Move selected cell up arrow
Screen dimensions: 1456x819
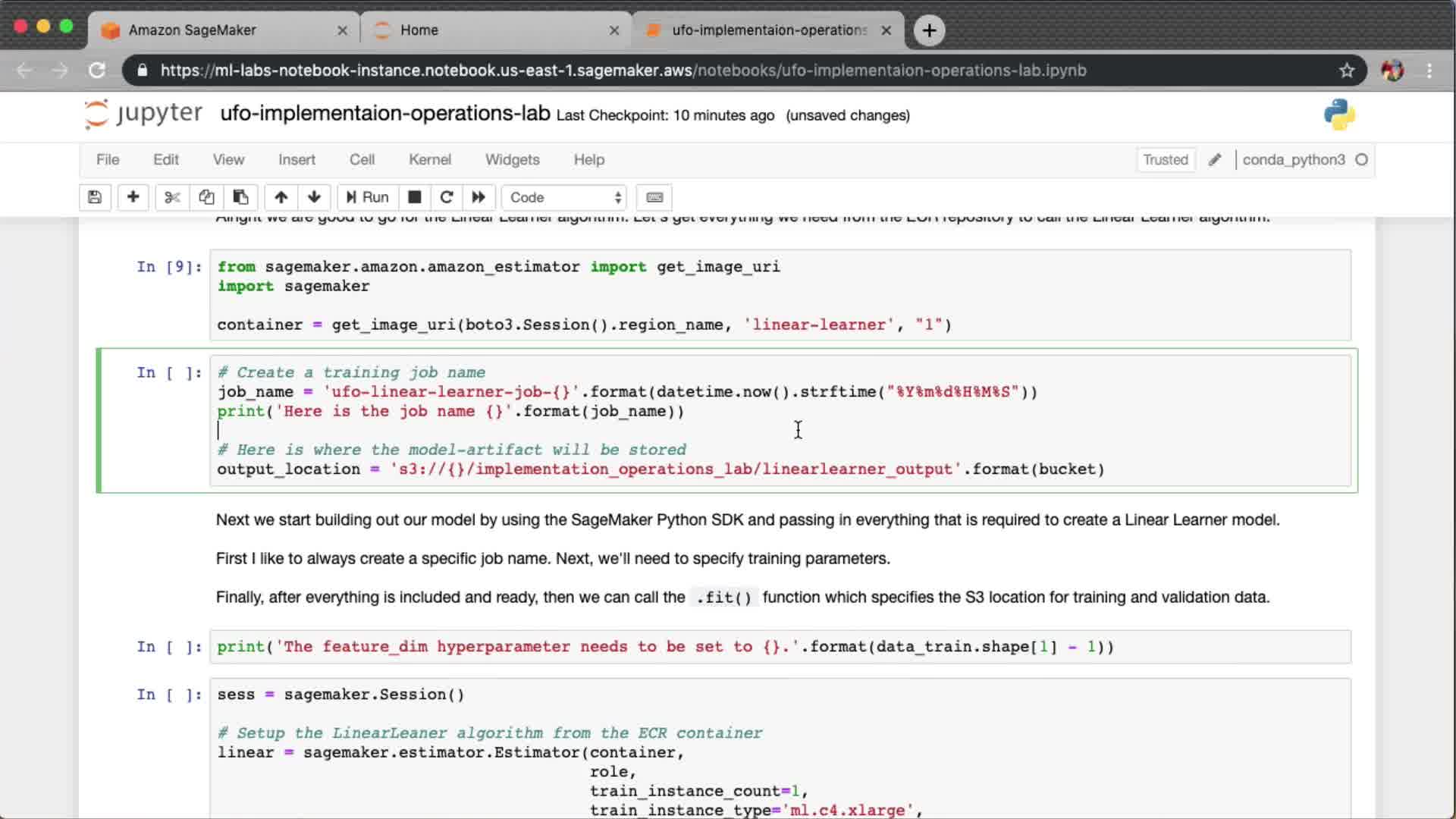point(281,197)
